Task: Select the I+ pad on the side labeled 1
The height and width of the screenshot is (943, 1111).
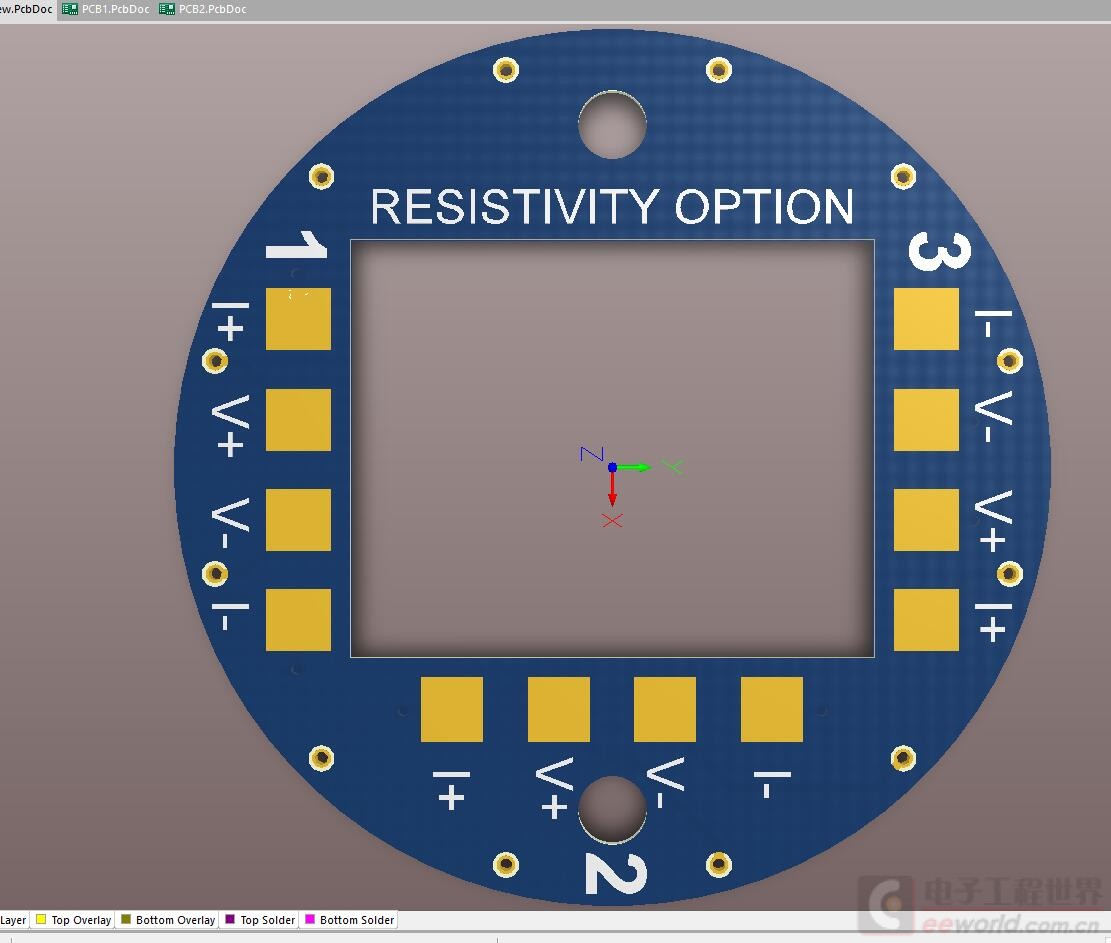Action: pyautogui.click(x=298, y=319)
